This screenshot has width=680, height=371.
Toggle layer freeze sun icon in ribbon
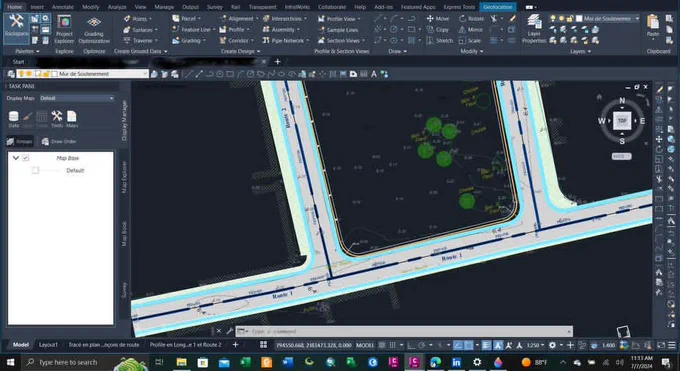click(561, 19)
